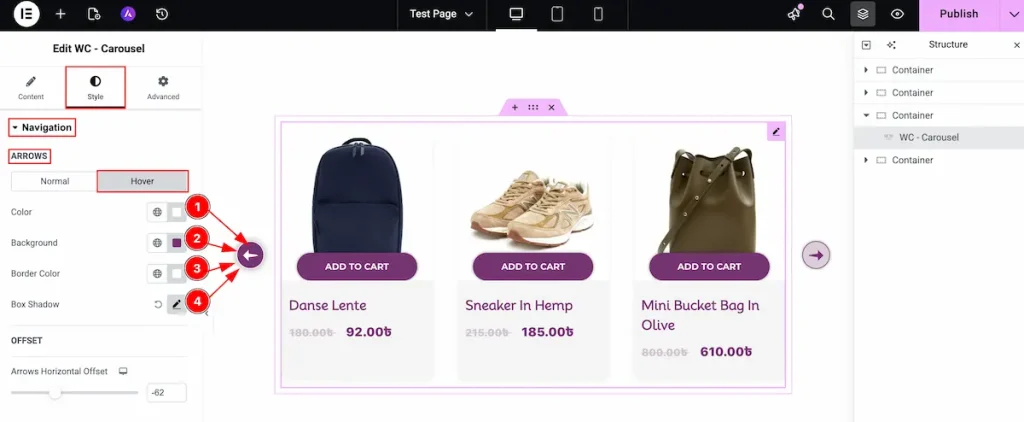Open the search finder icon

828,14
